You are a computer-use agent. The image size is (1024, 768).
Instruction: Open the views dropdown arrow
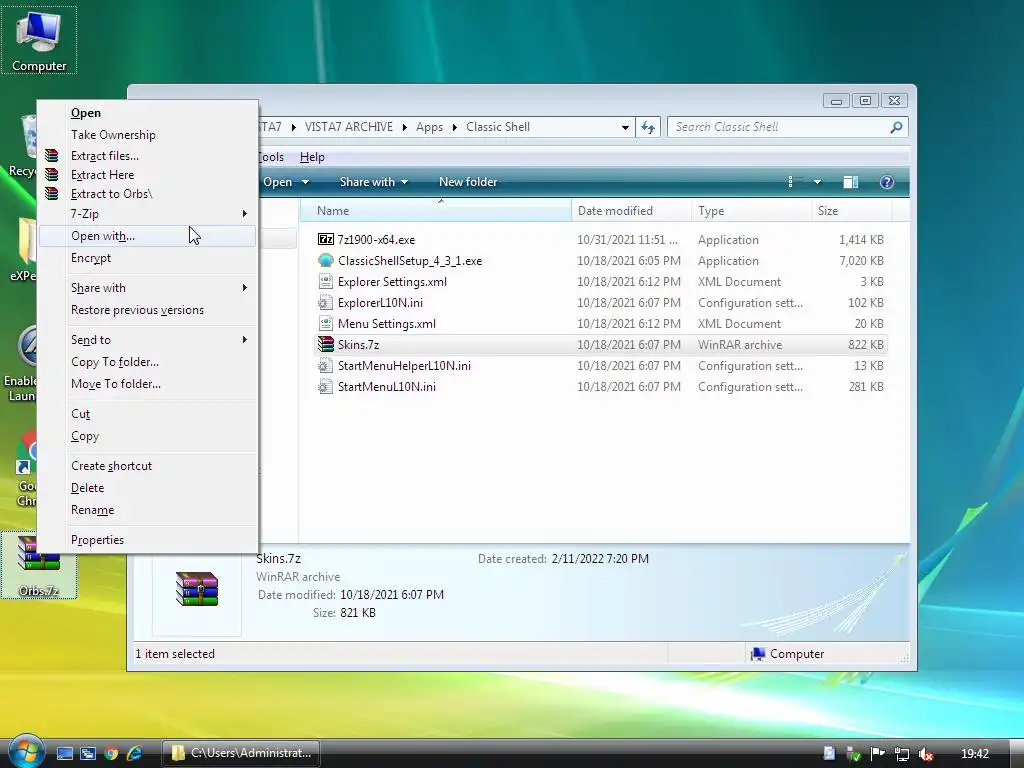(x=817, y=182)
